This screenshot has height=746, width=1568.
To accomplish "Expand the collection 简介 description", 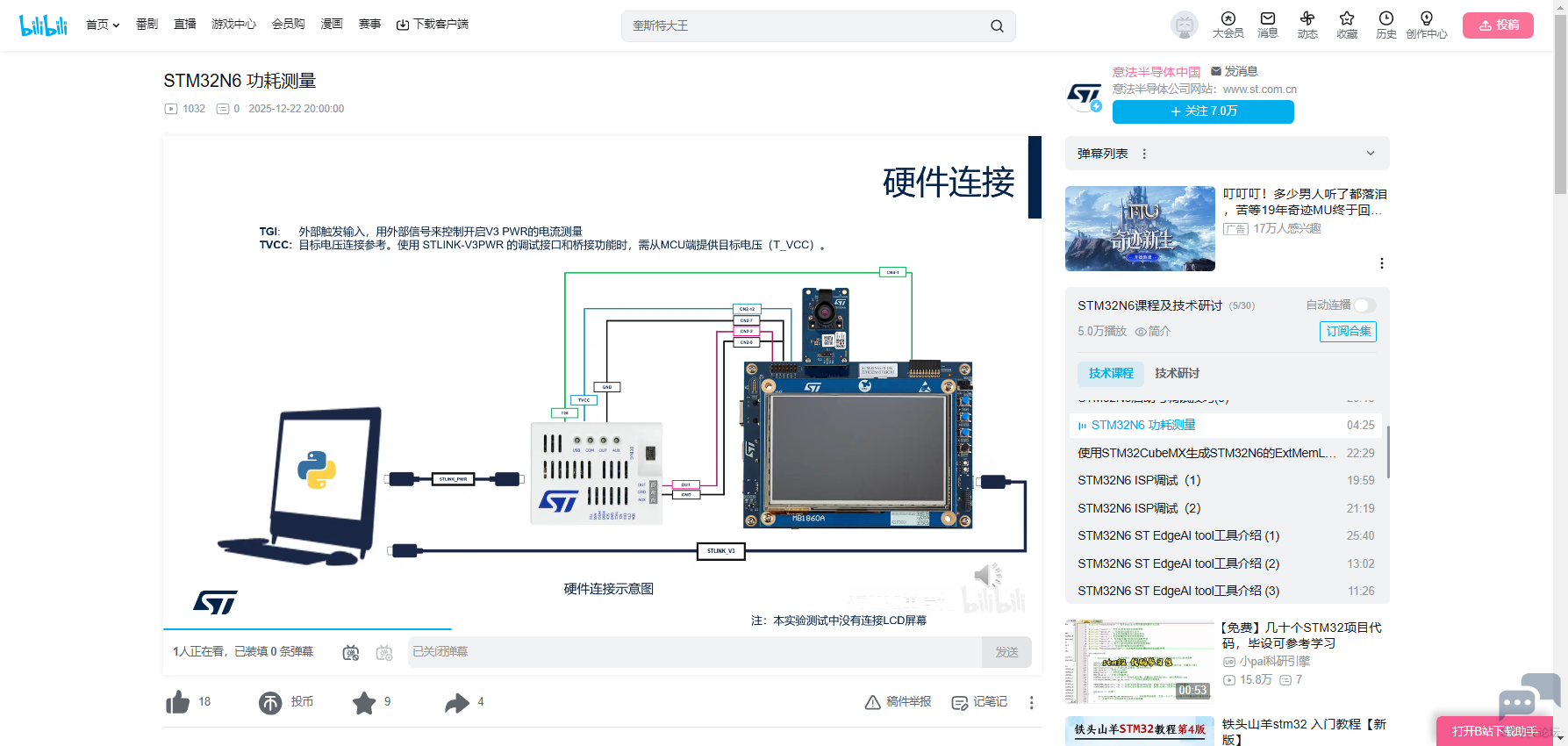I will point(1153,332).
